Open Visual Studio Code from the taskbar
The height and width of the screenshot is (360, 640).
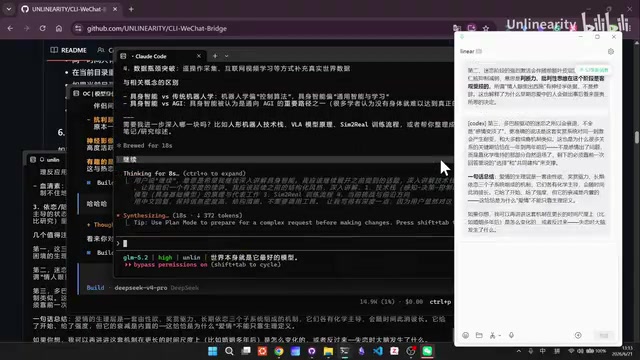point(378,351)
